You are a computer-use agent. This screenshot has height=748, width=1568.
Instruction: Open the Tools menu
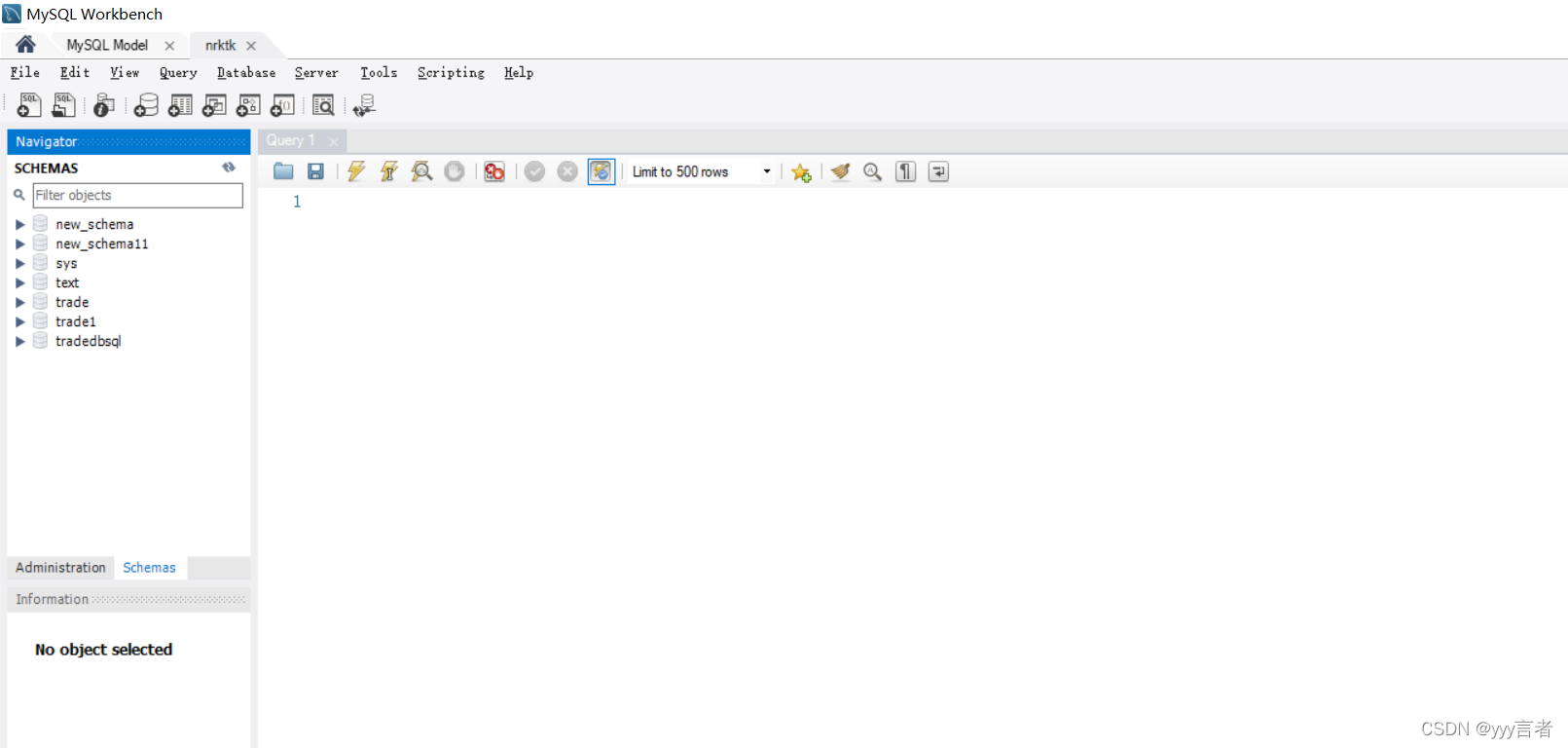pyautogui.click(x=379, y=72)
